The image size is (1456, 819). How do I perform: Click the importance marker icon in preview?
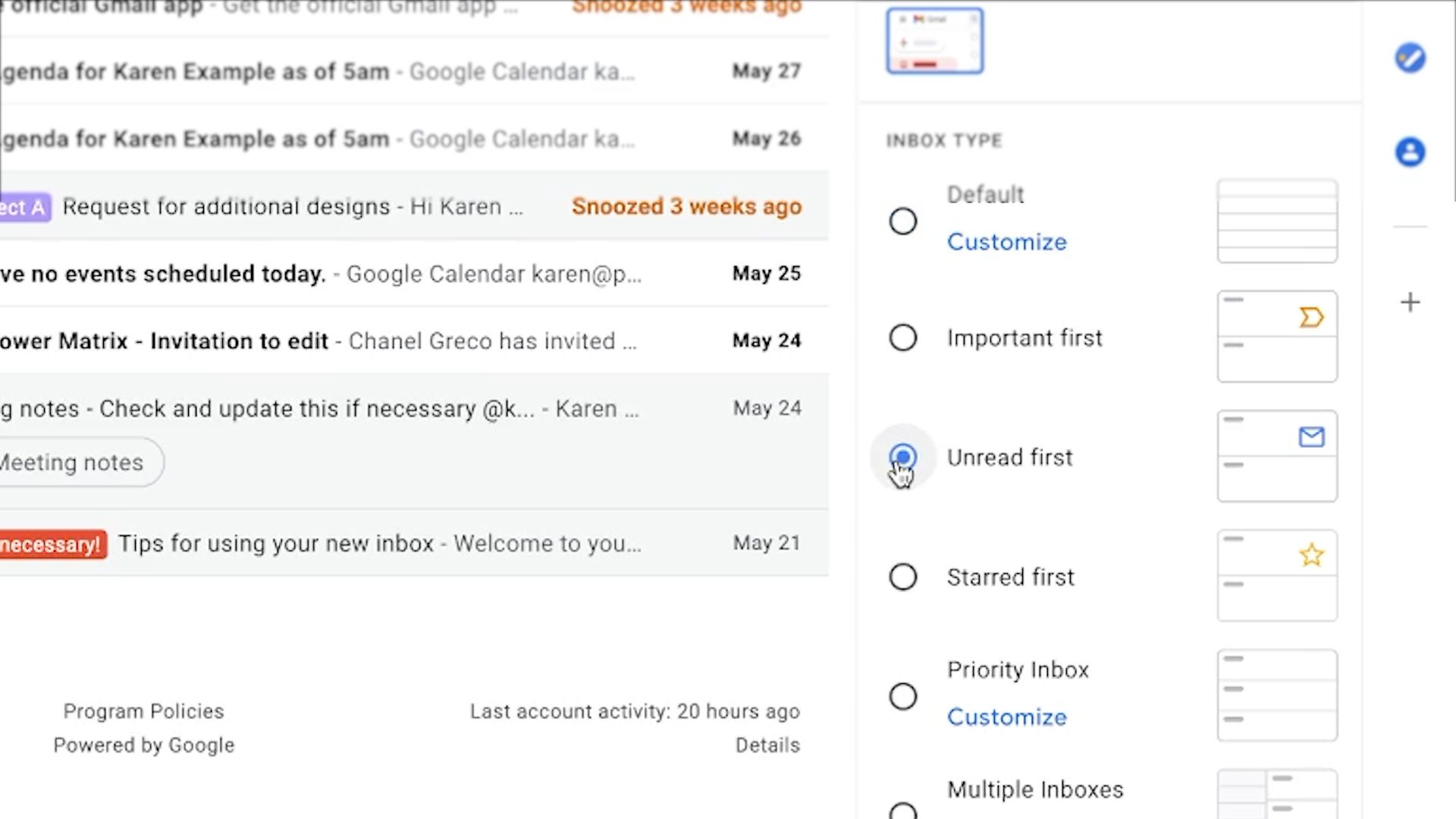(x=1311, y=317)
